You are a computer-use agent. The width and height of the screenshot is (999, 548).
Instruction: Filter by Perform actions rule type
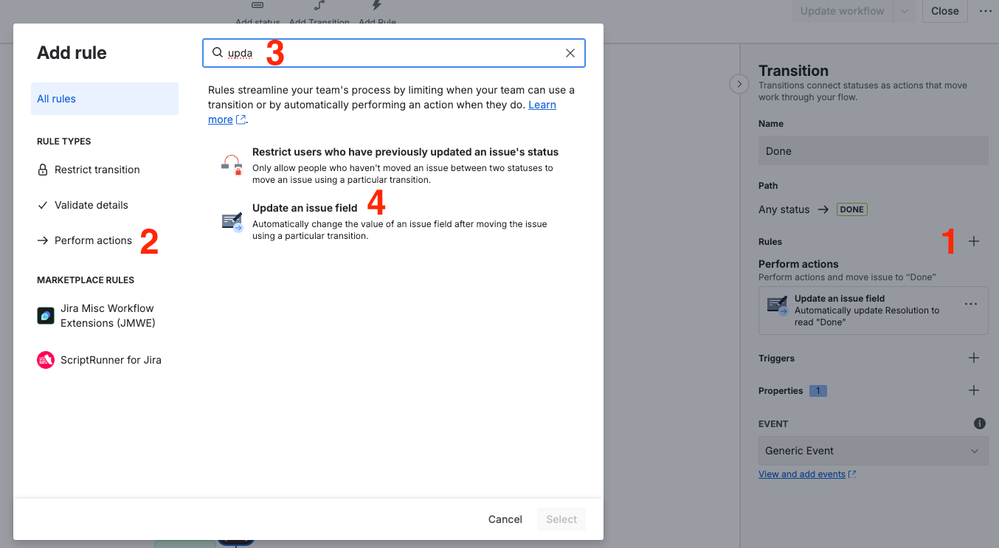click(x=92, y=240)
